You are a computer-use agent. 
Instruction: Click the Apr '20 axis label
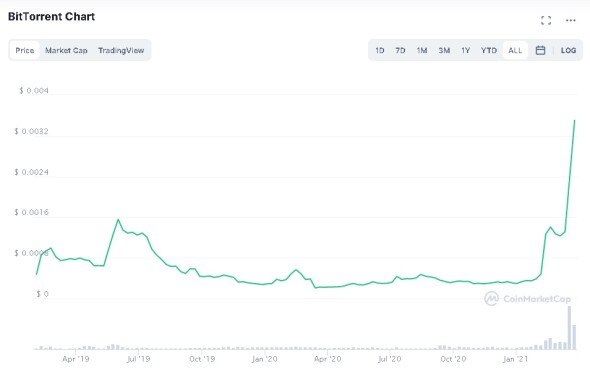point(327,359)
